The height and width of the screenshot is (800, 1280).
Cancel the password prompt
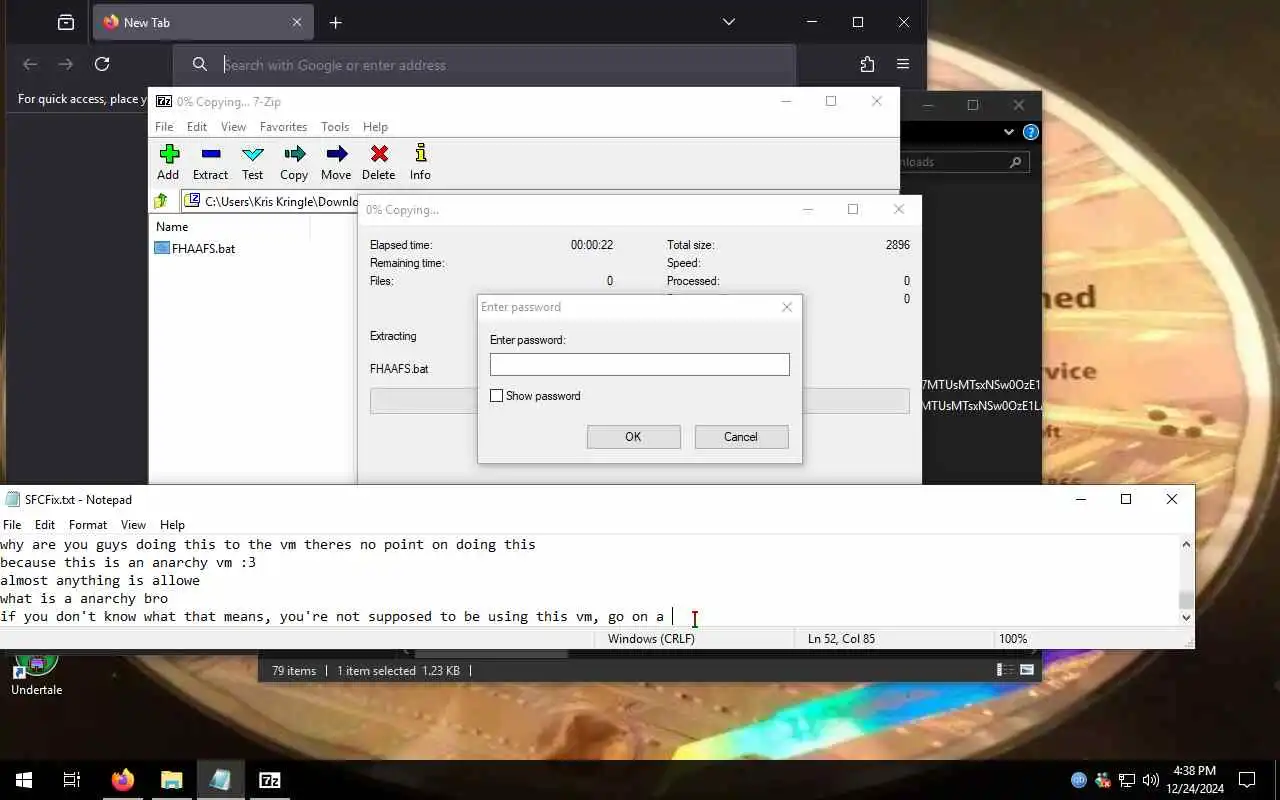[740, 437]
